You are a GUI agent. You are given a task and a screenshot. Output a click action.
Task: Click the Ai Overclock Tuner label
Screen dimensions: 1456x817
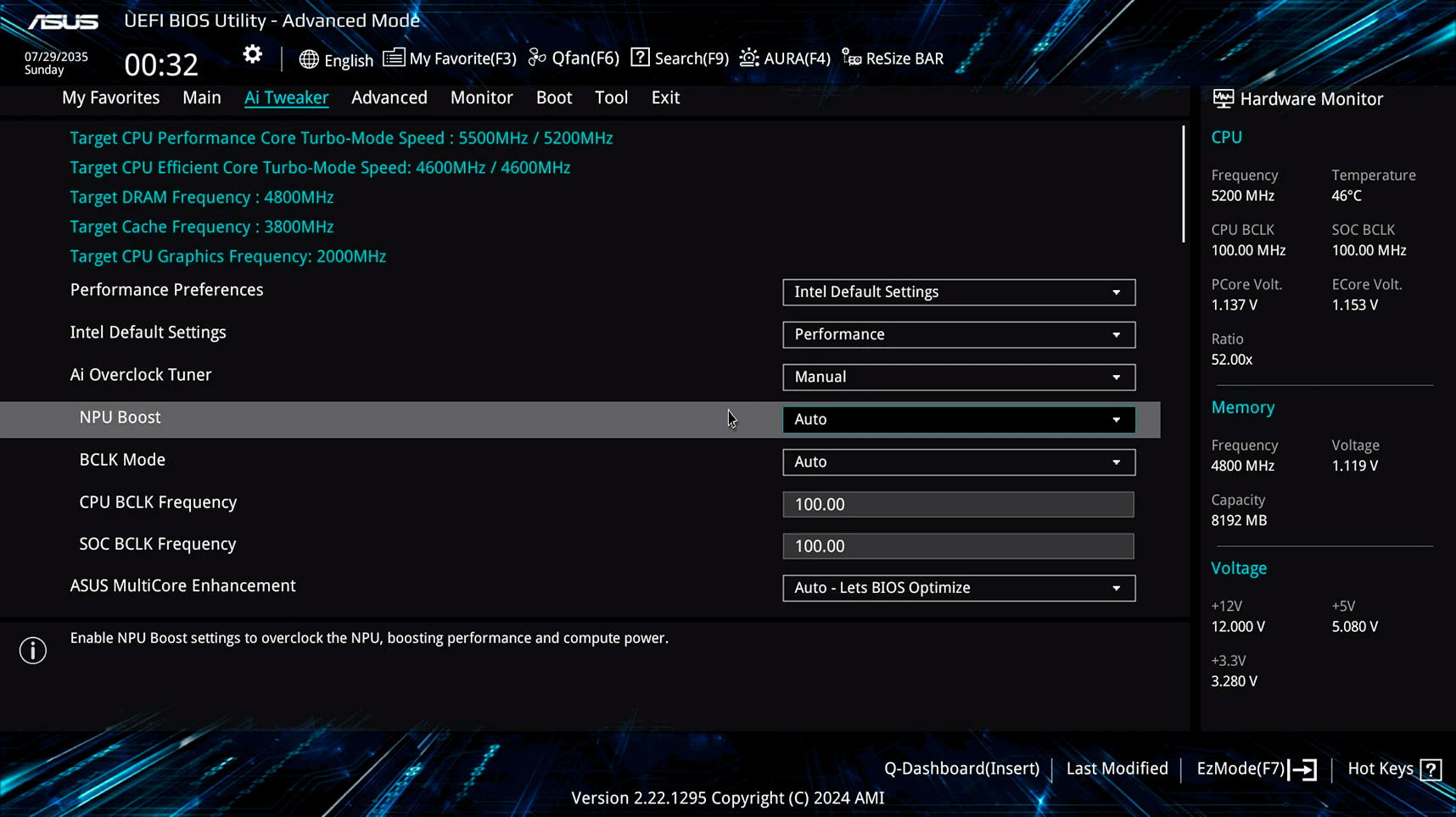(x=141, y=375)
